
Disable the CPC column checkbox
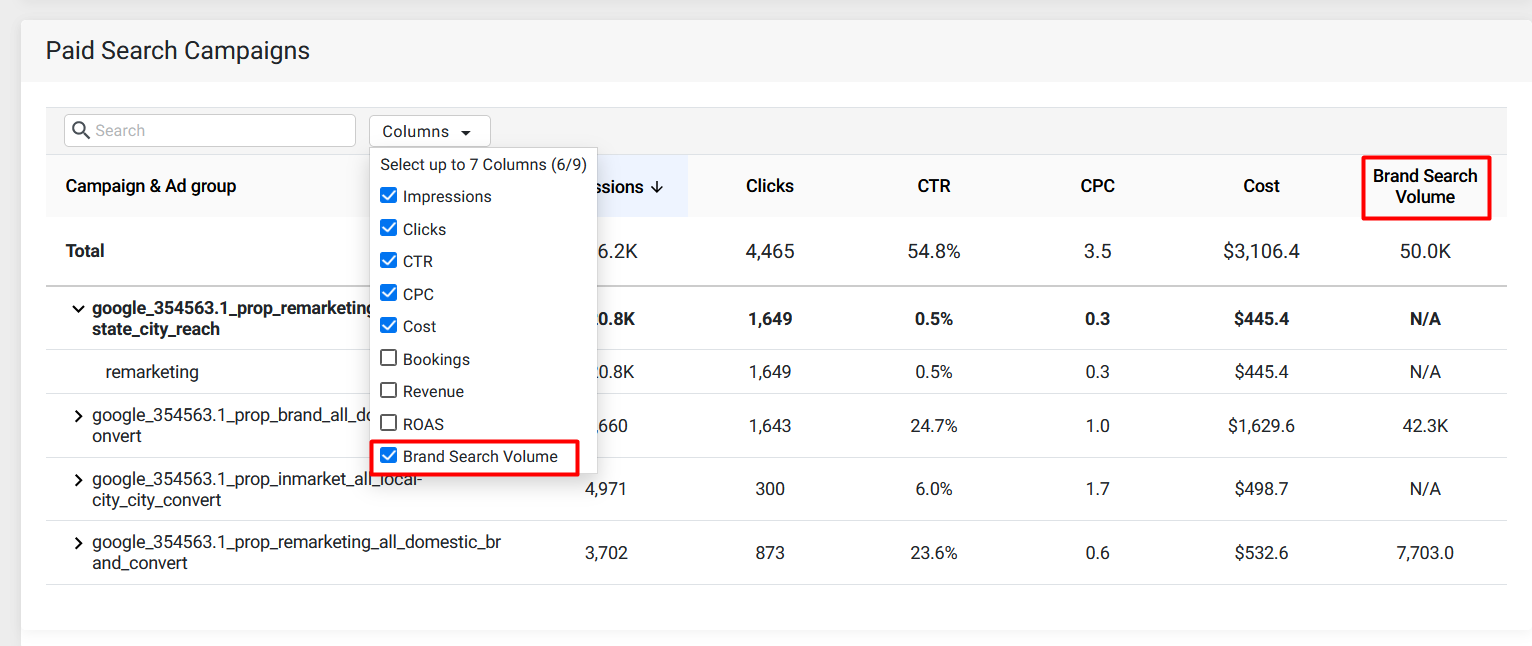coord(389,294)
